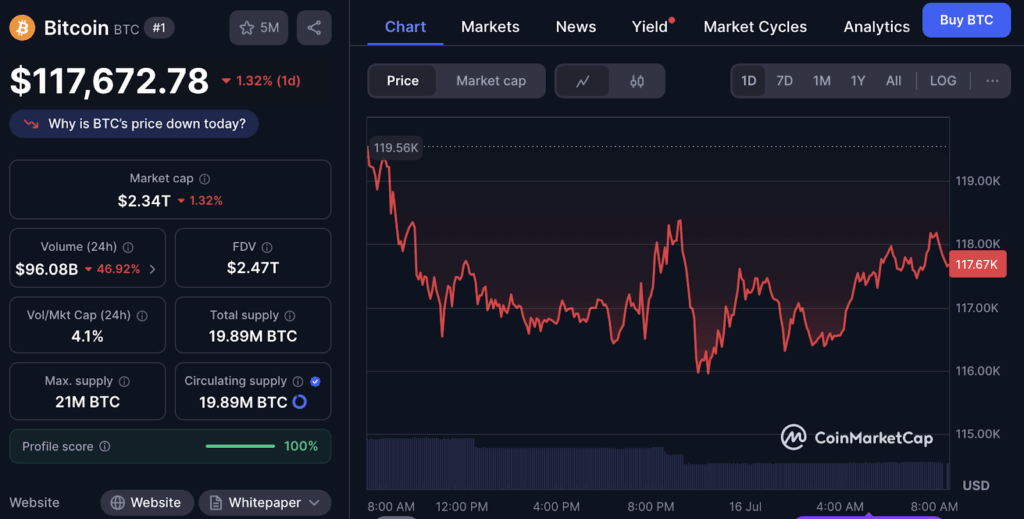Click the info icon beside Max. supply
The width and height of the screenshot is (1024, 519).
(123, 381)
